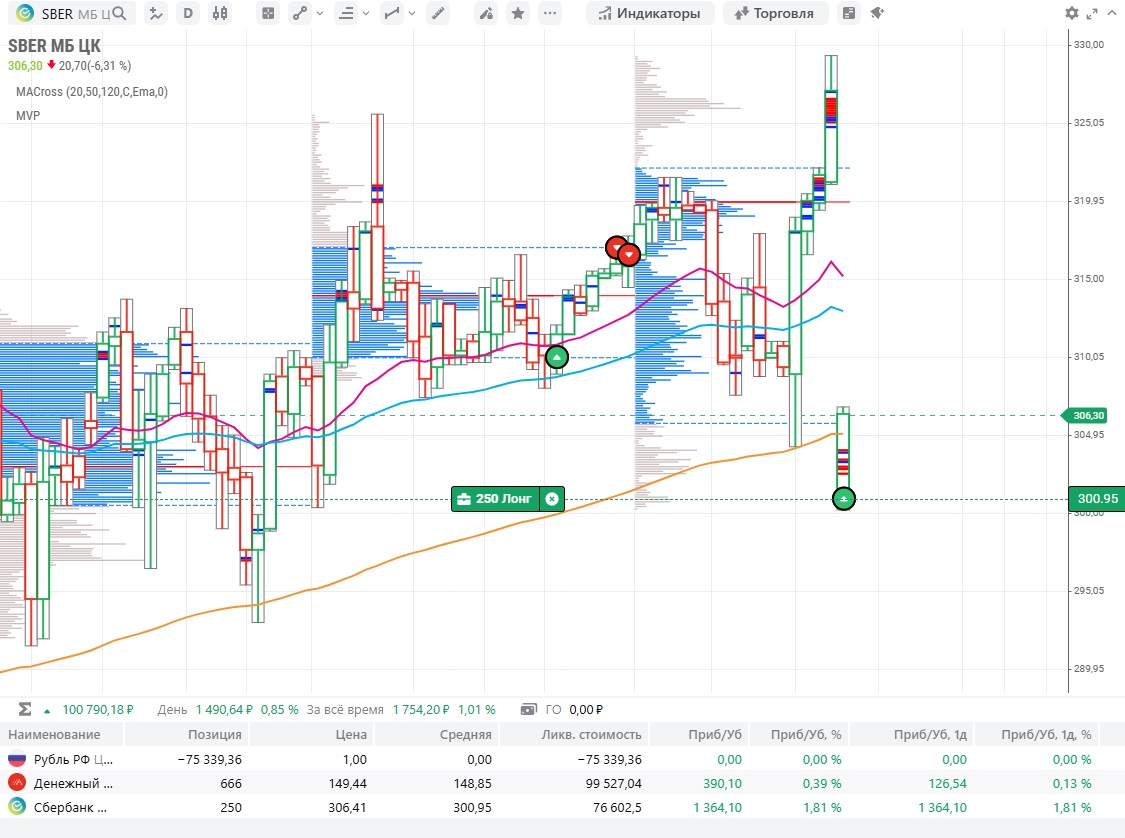Select the MACross indicator legend

coord(92,92)
